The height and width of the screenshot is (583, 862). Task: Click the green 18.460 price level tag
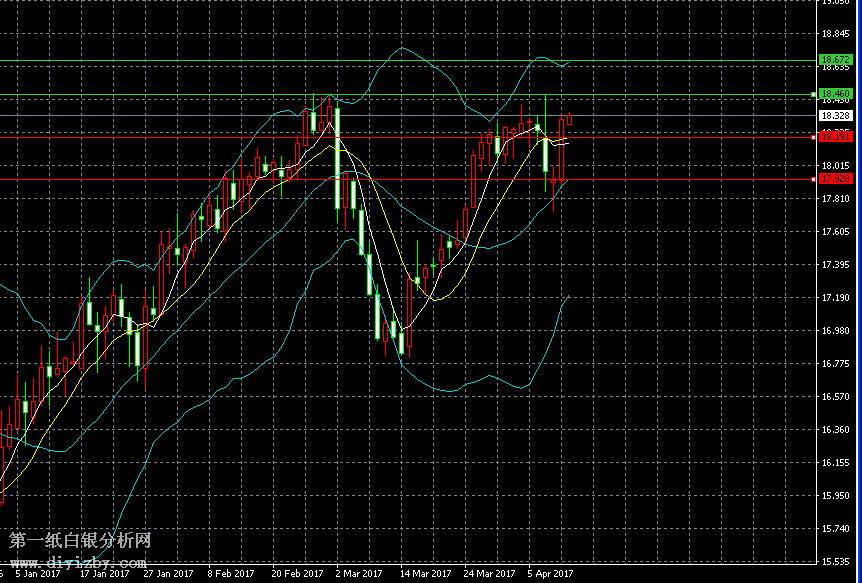click(835, 94)
